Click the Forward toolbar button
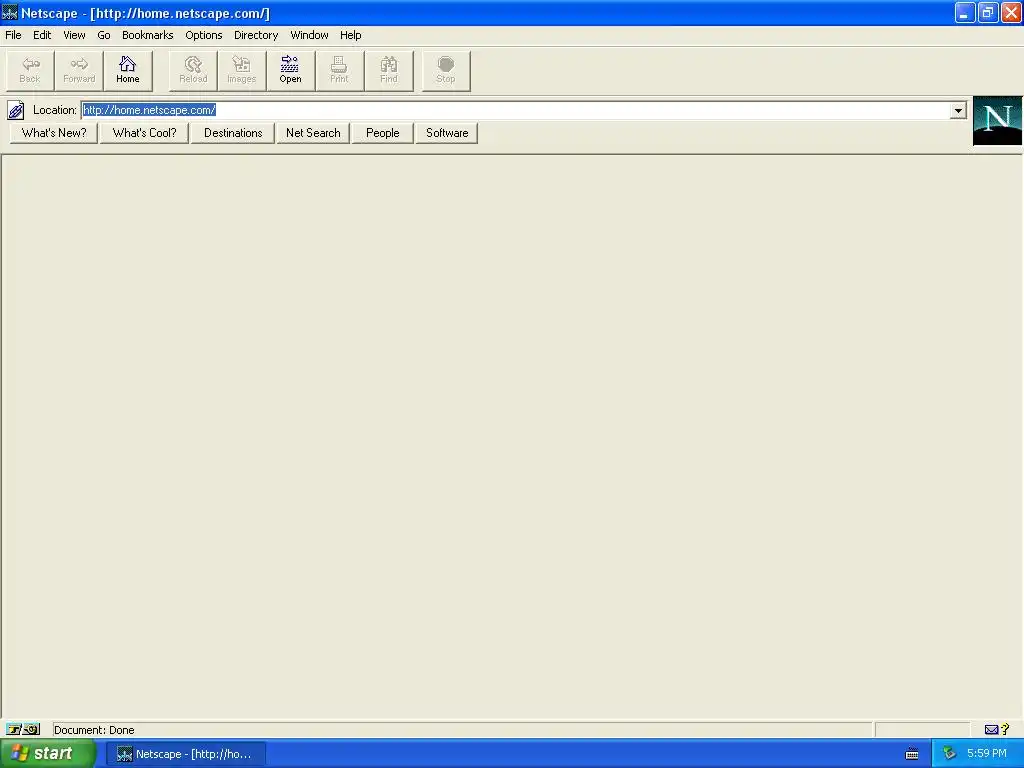 tap(79, 71)
